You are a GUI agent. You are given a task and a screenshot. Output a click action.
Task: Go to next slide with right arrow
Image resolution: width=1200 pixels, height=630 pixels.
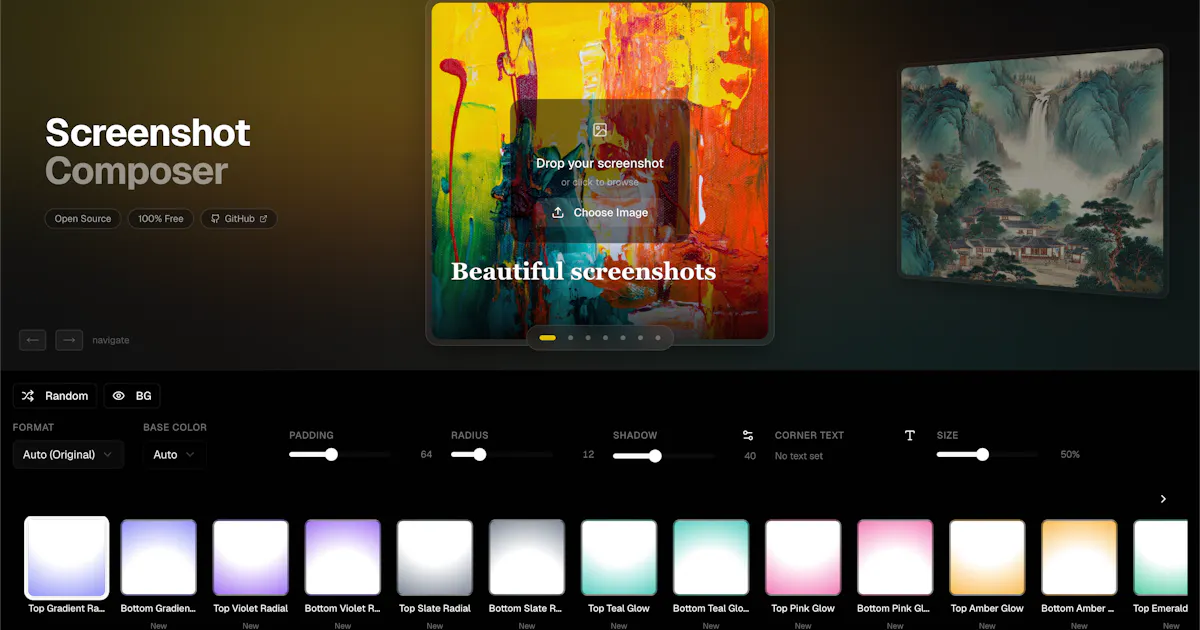click(x=69, y=340)
